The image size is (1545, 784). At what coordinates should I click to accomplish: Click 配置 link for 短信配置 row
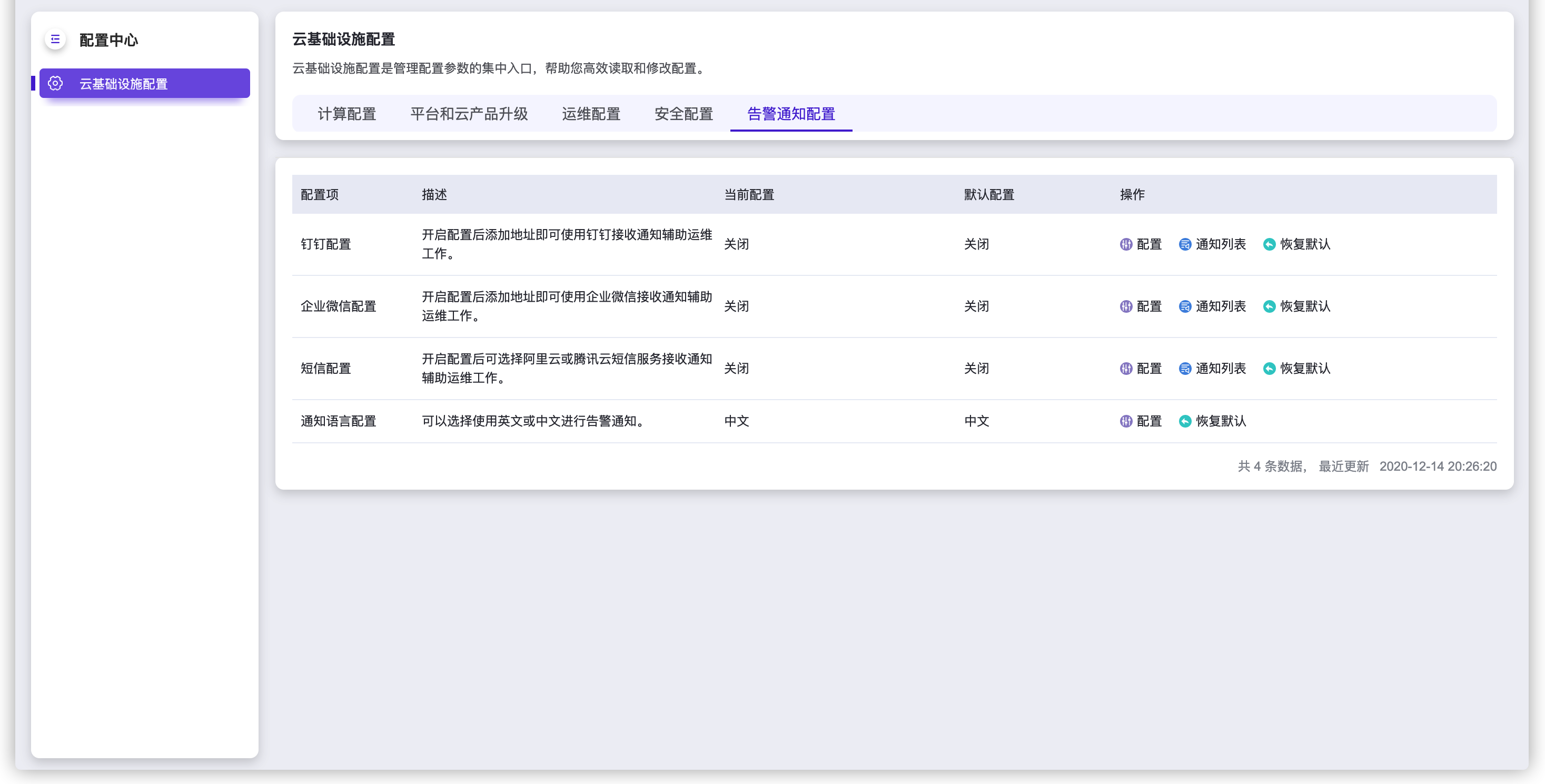[1148, 368]
